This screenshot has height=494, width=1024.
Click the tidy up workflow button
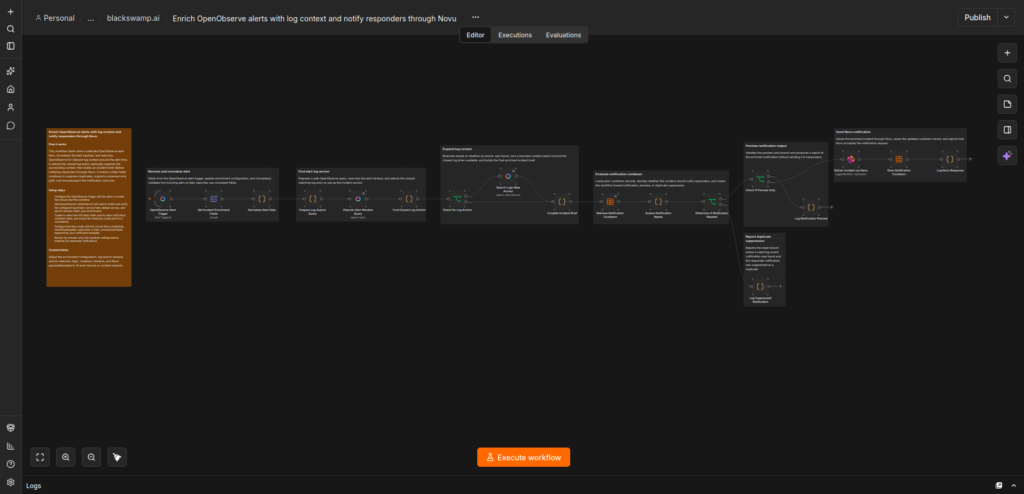pos(117,457)
